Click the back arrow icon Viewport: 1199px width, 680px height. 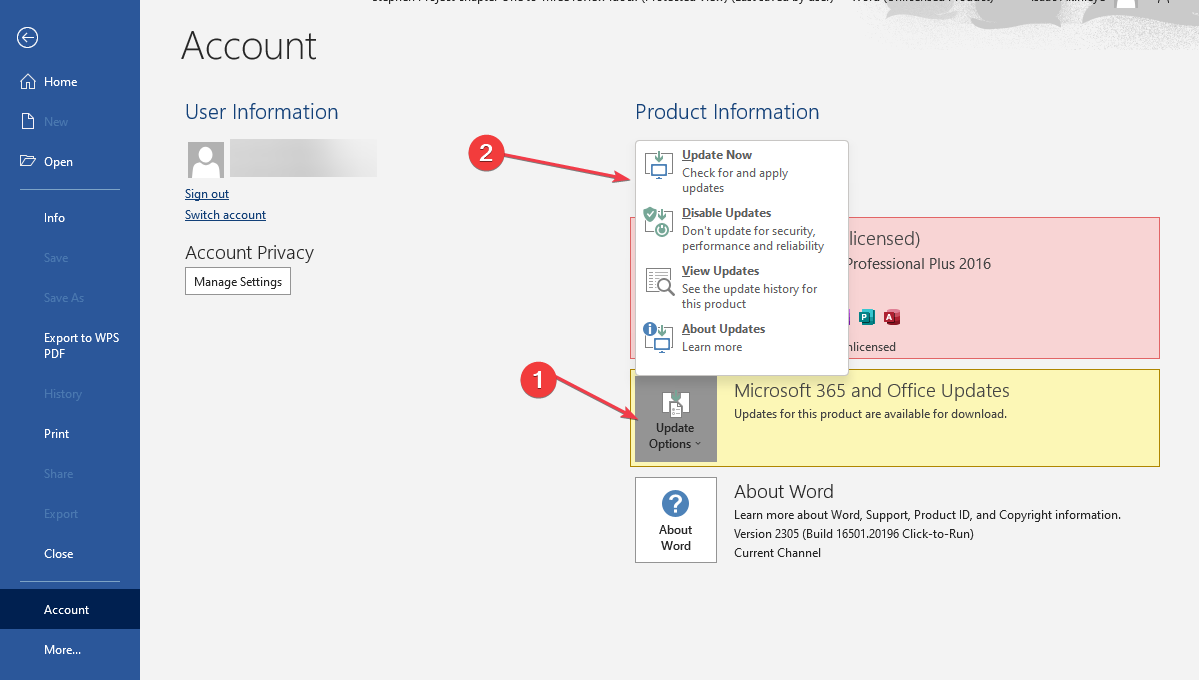[28, 38]
